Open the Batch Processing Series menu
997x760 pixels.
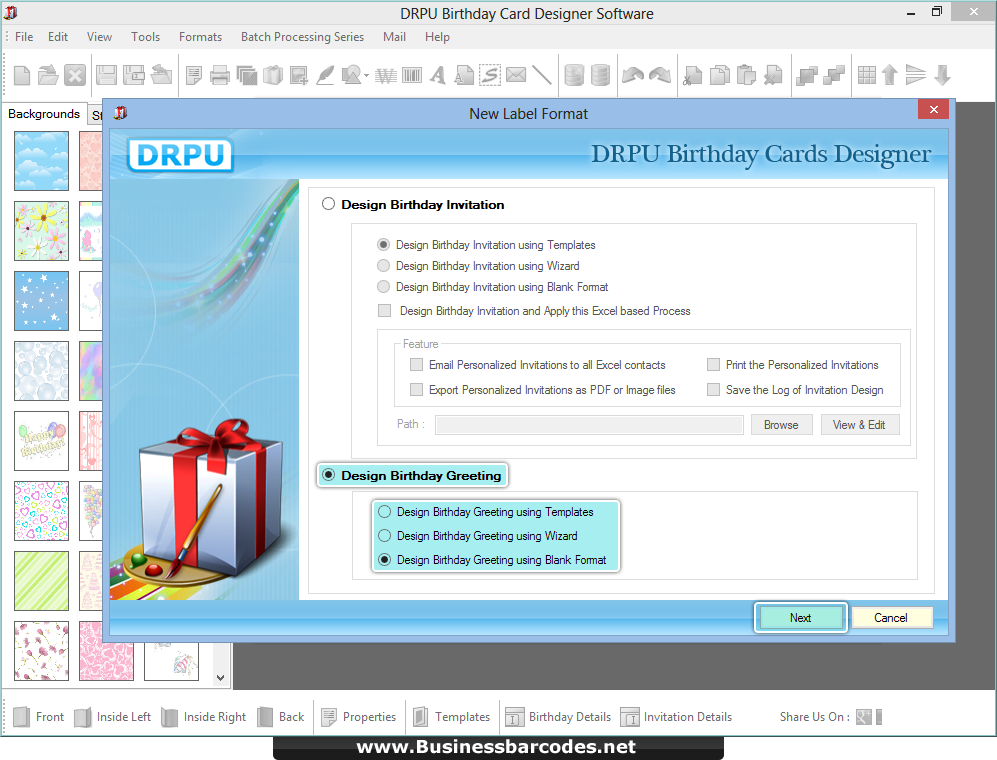coord(303,37)
